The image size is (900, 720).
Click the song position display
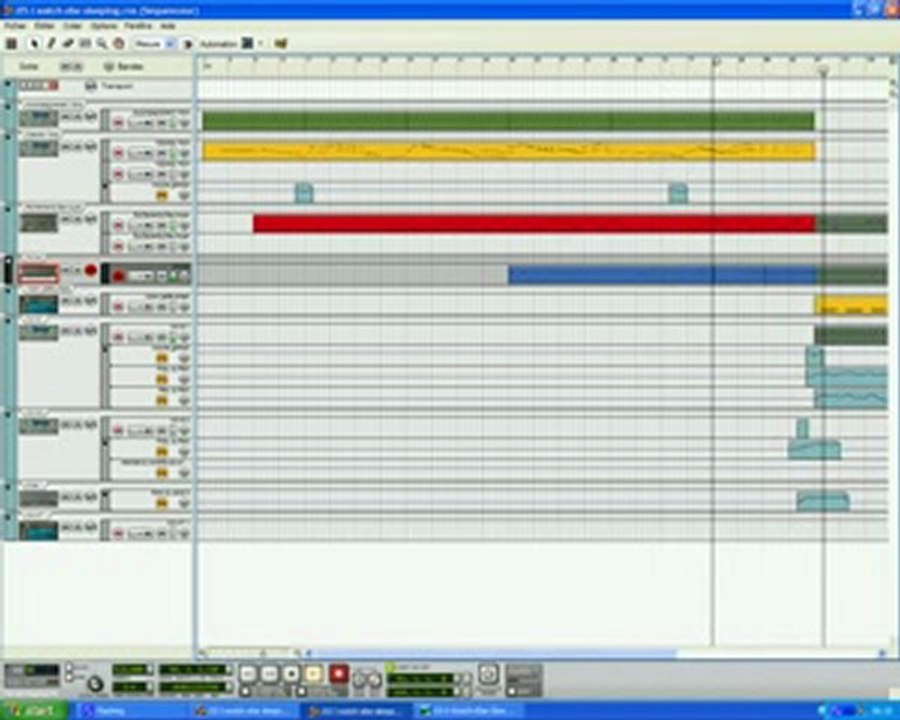193,670
